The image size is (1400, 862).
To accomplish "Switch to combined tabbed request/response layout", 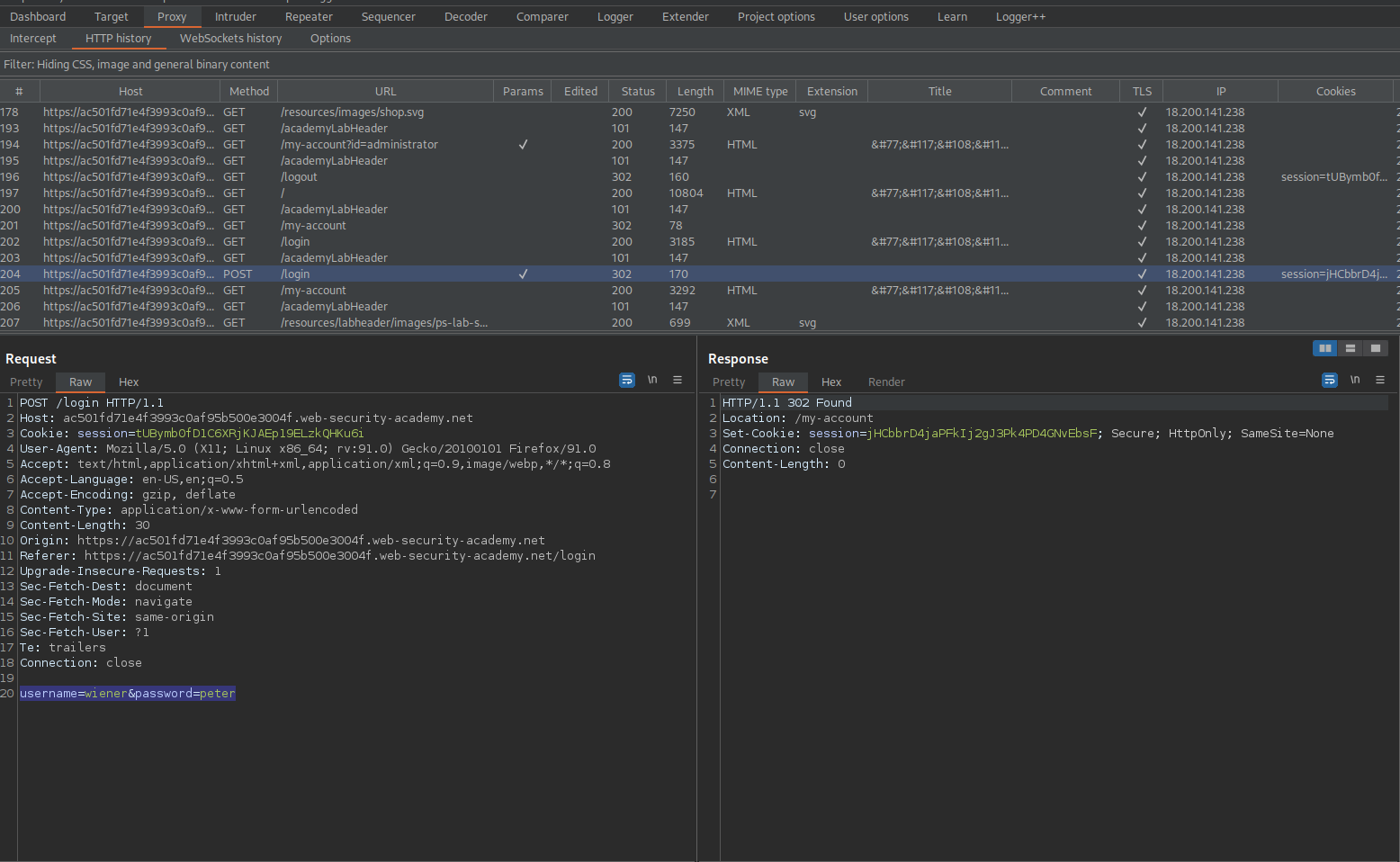I will [1376, 348].
